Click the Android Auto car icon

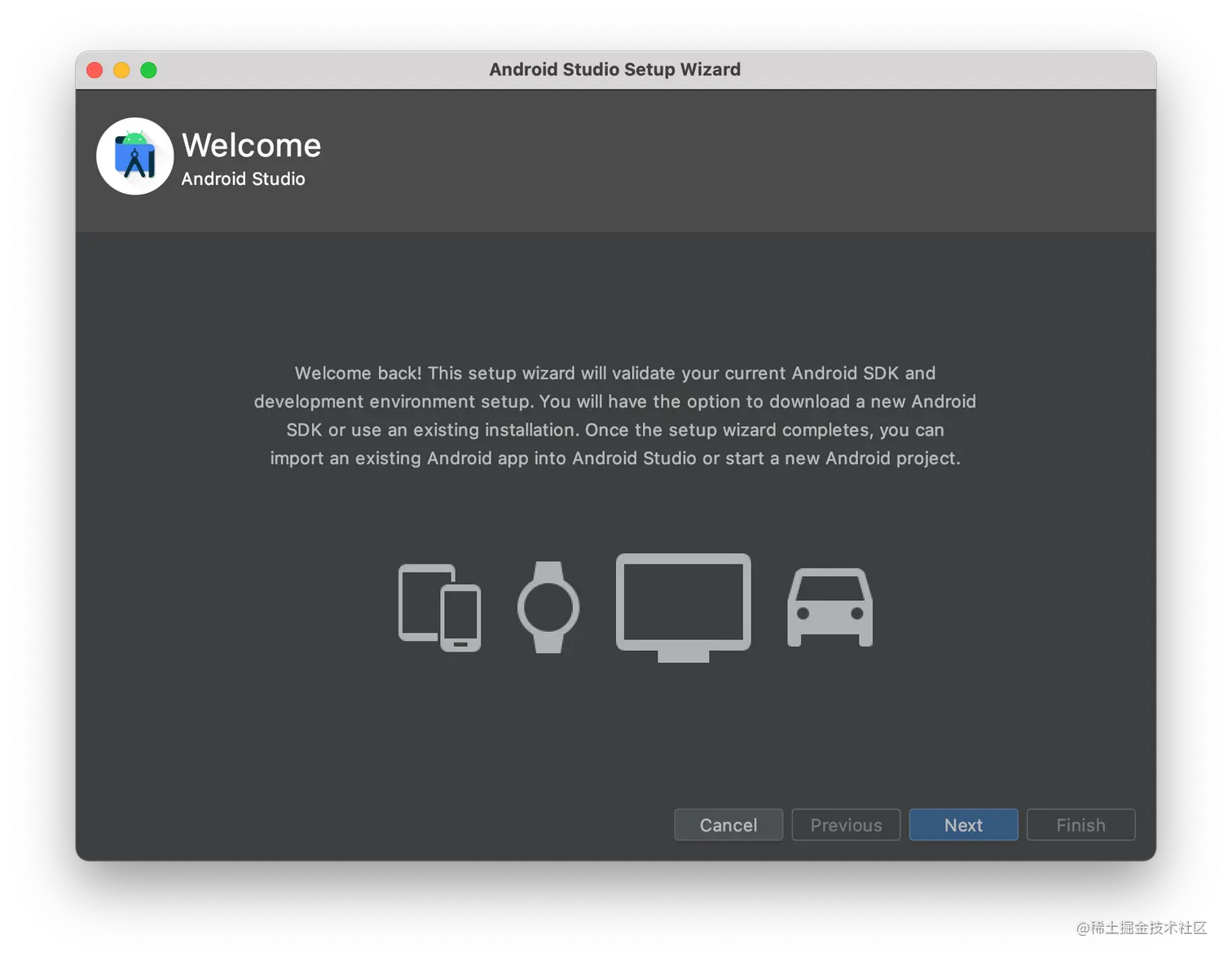coord(830,608)
